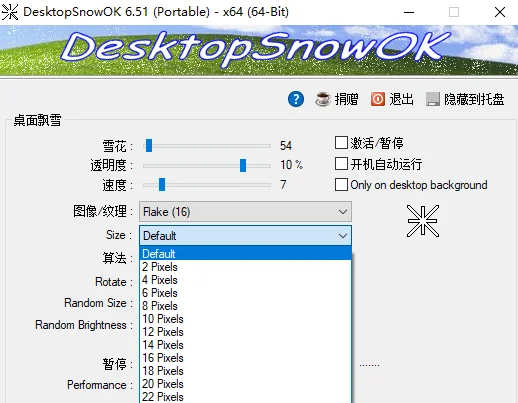
Task: Minimize the DesktopSnowOK window
Action: pyautogui.click(x=409, y=12)
